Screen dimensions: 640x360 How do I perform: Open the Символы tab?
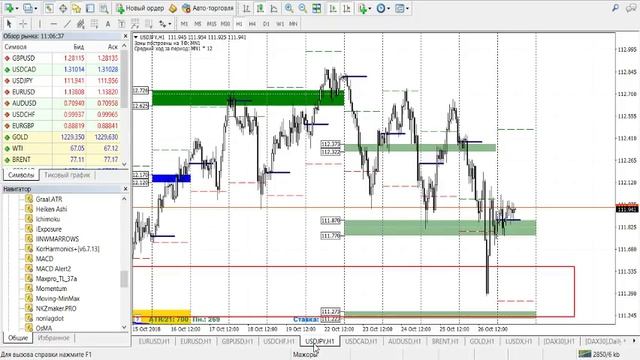21,175
